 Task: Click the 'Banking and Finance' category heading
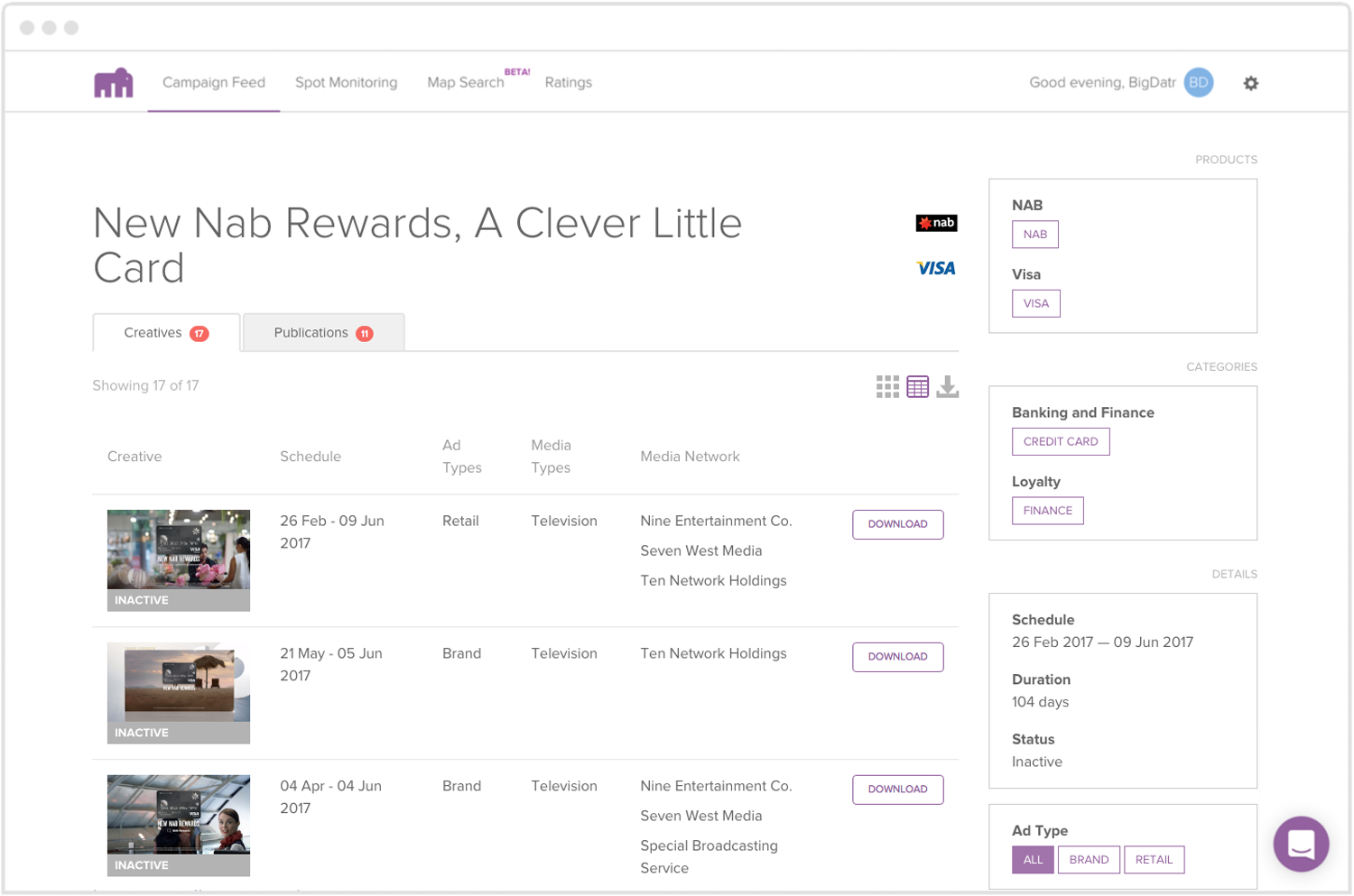click(x=1083, y=412)
